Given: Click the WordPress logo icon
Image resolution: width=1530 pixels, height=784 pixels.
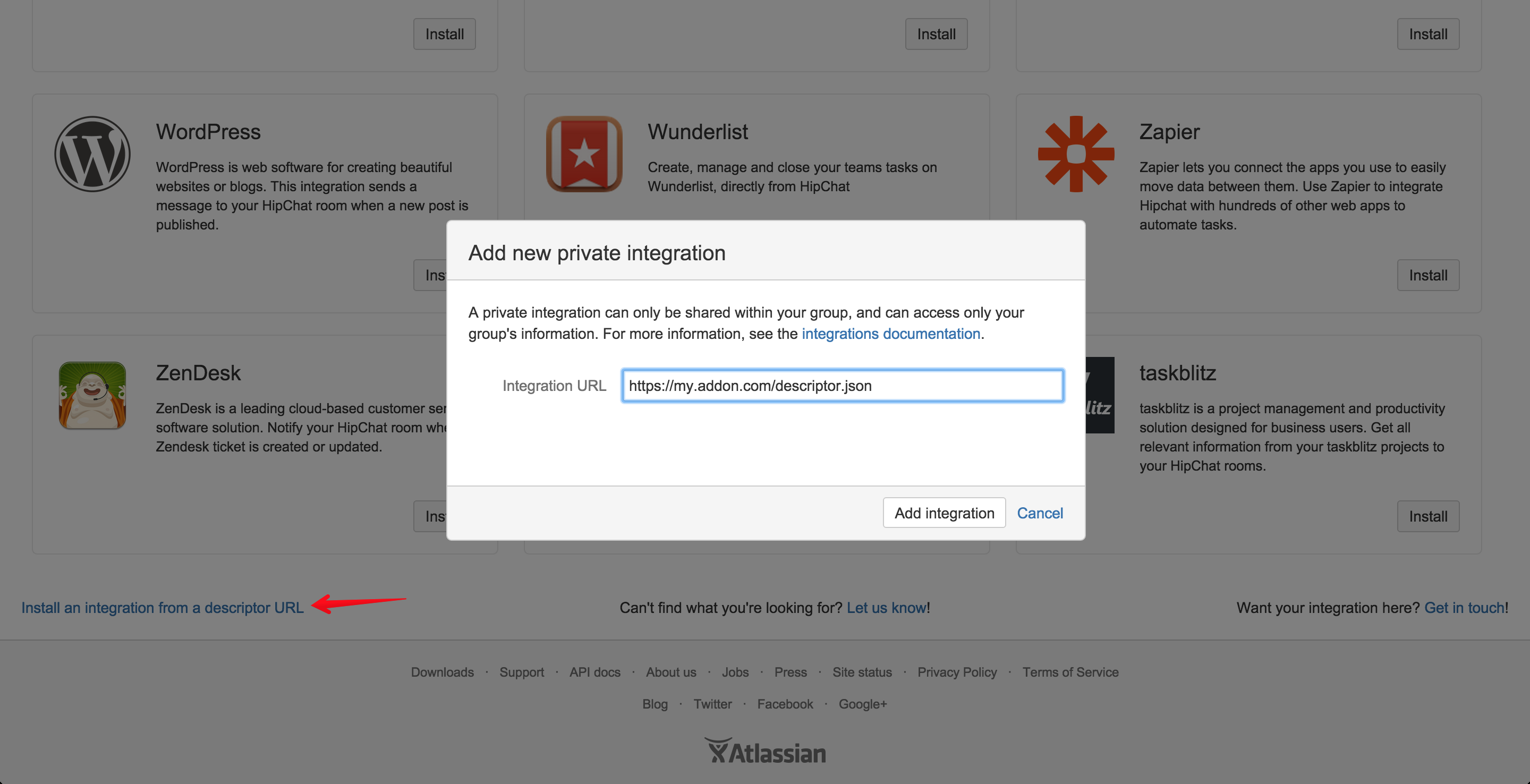Looking at the screenshot, I should tap(92, 155).
